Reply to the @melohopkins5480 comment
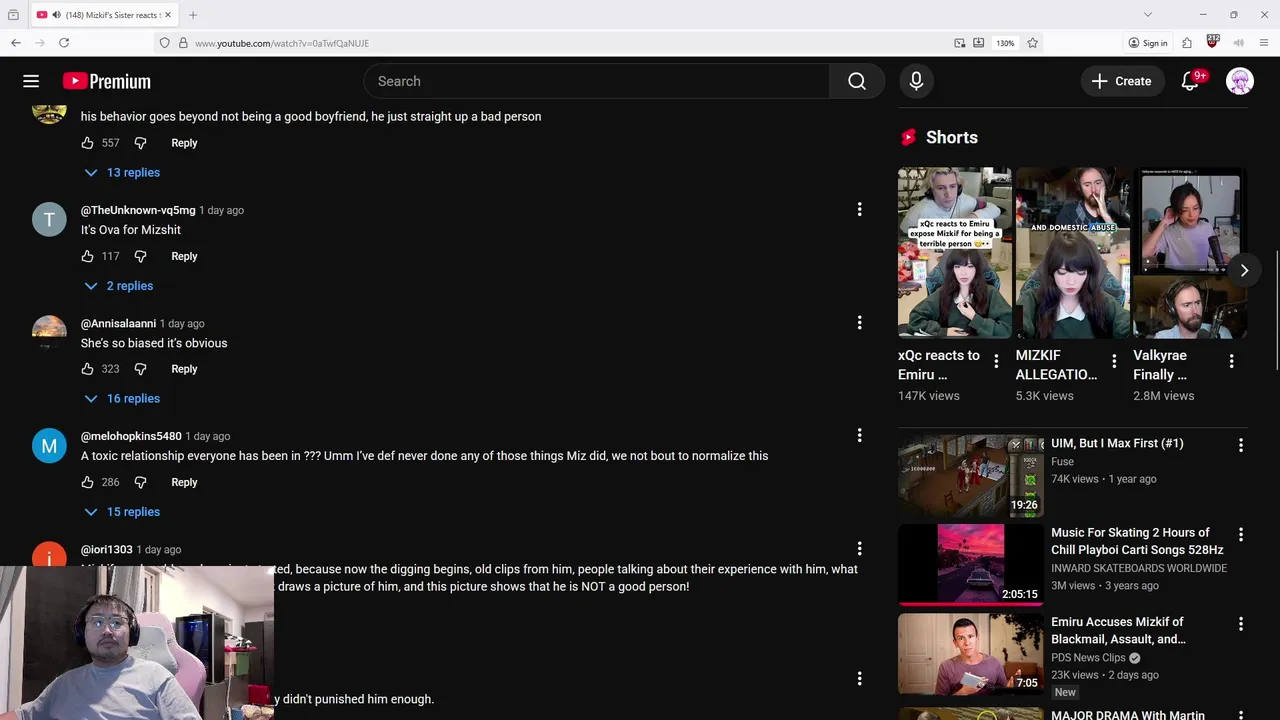Viewport: 1280px width, 720px height. [184, 482]
